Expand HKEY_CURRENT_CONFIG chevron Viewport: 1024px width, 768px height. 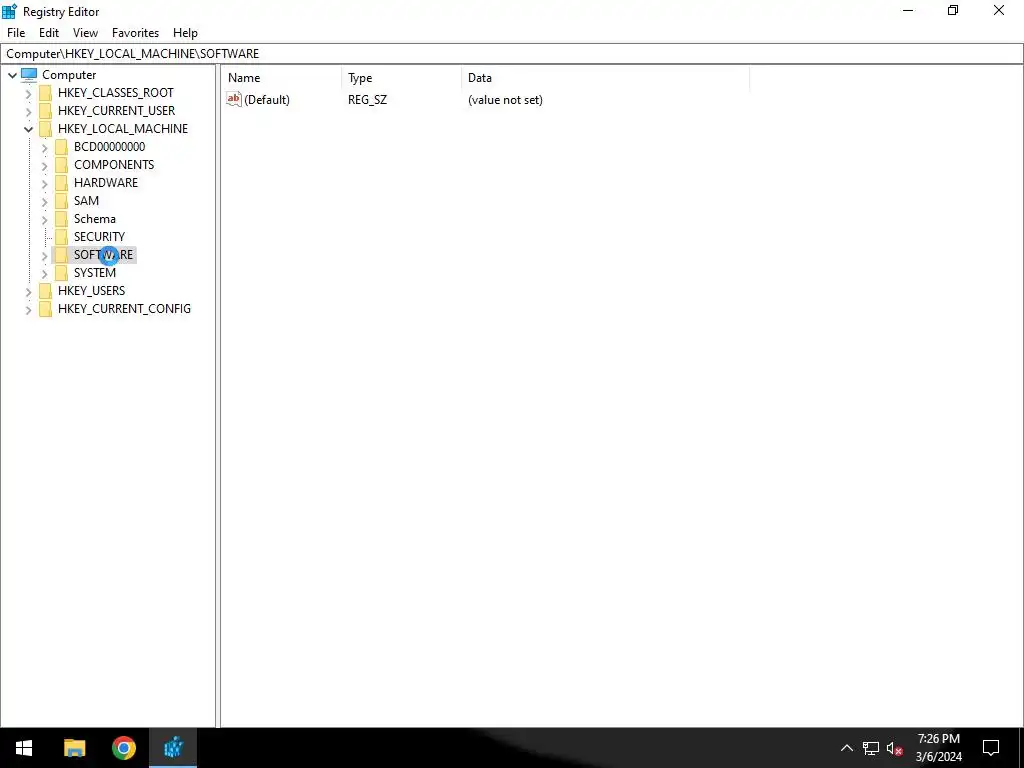tap(28, 310)
